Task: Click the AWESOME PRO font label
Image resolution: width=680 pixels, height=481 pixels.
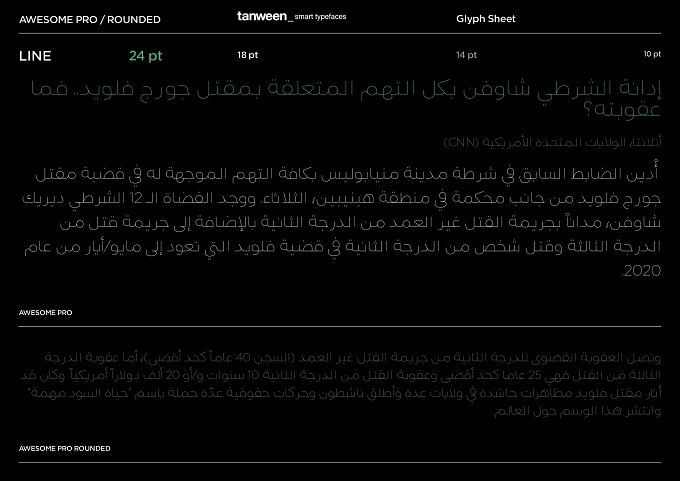Action: tap(46, 312)
